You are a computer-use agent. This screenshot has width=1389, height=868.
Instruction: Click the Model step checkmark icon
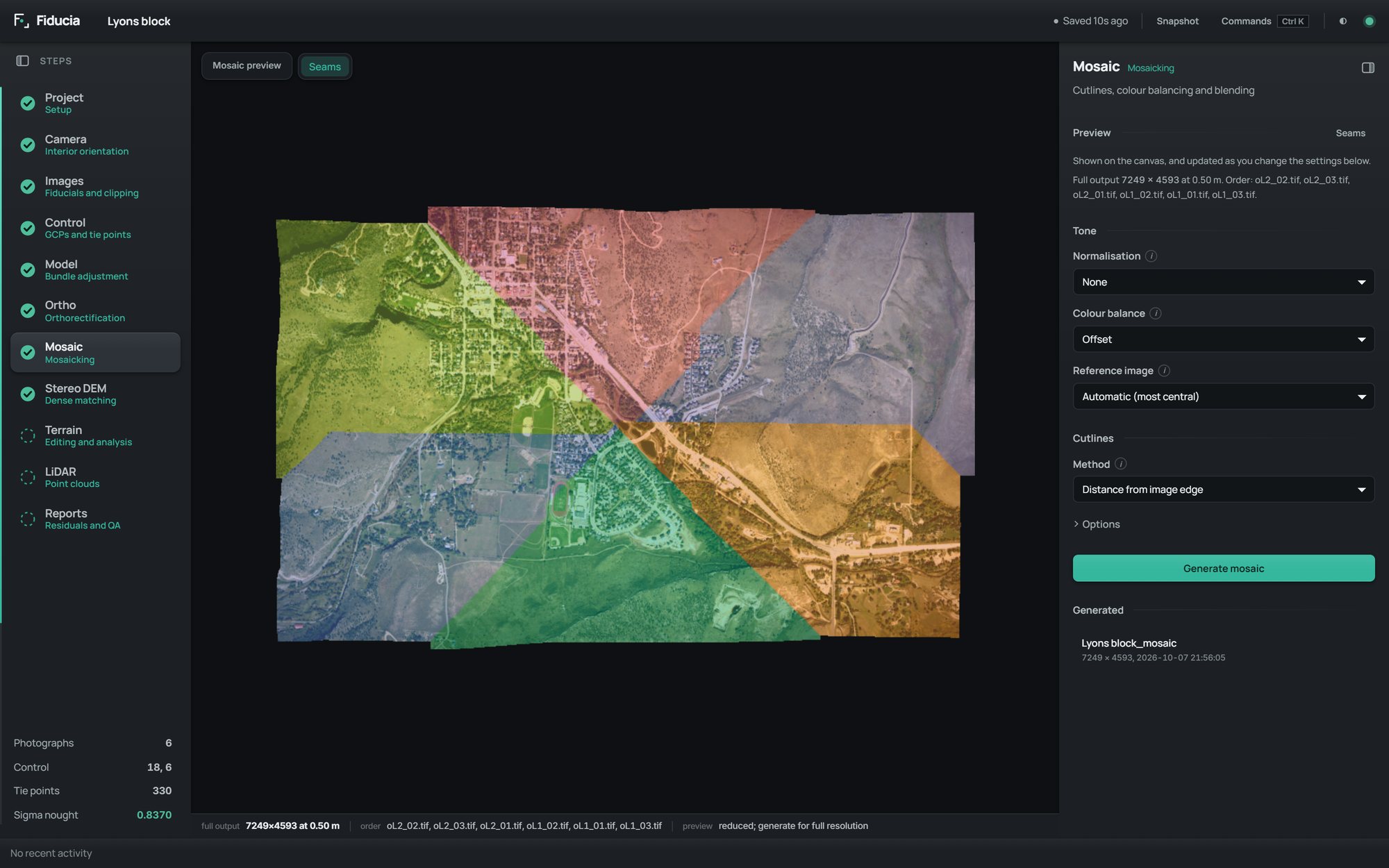pyautogui.click(x=28, y=269)
